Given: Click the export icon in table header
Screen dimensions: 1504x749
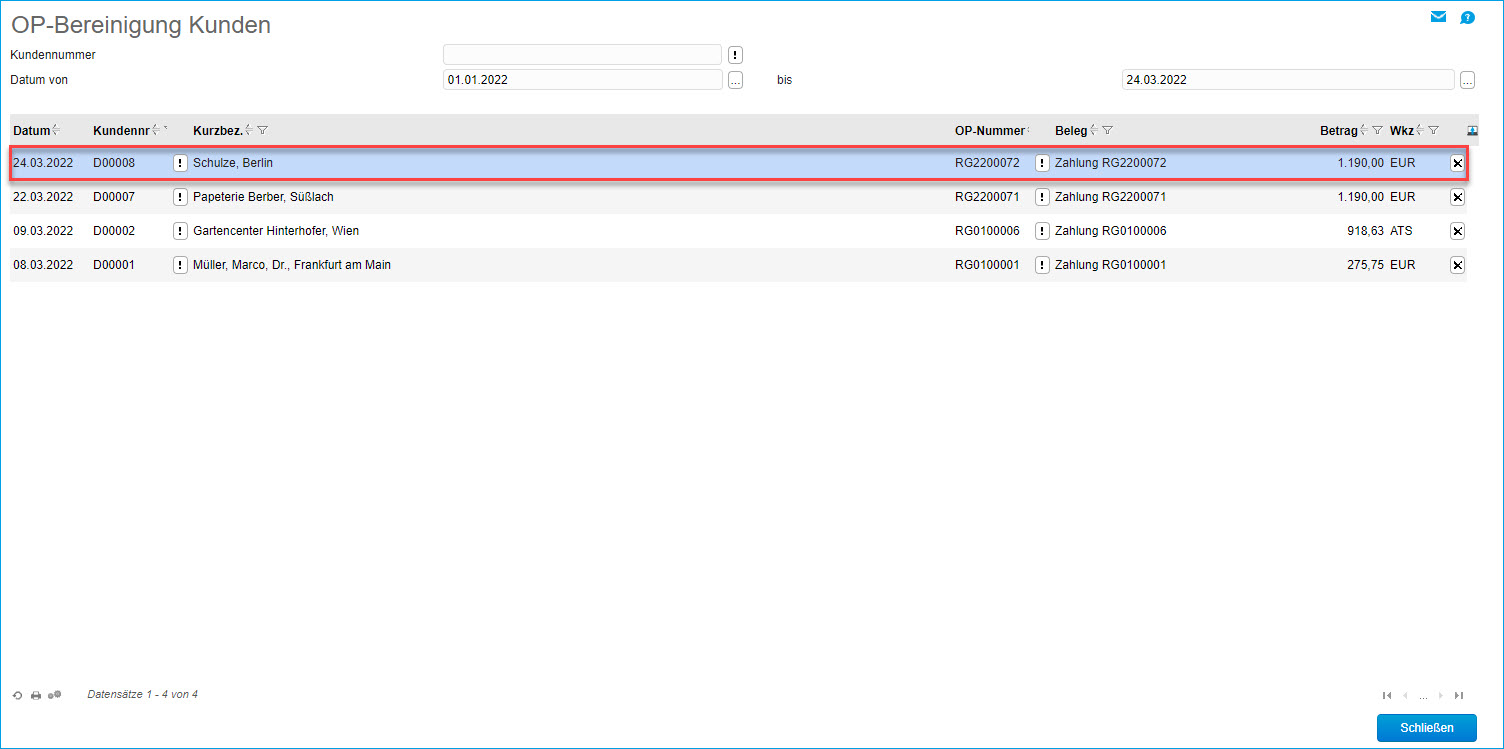Looking at the screenshot, I should 1473,130.
